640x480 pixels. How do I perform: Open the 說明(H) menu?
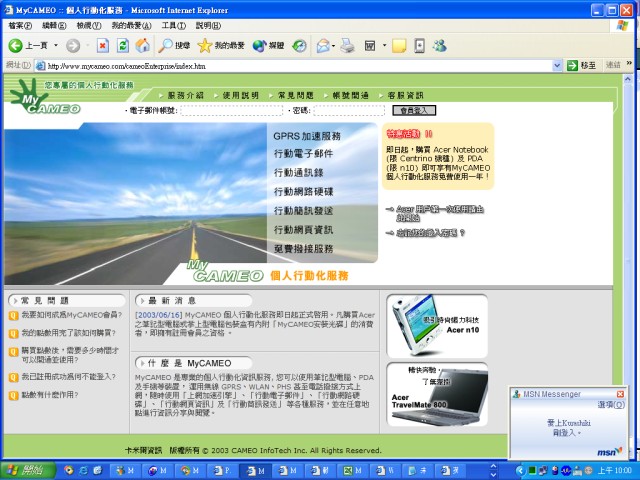208,26
